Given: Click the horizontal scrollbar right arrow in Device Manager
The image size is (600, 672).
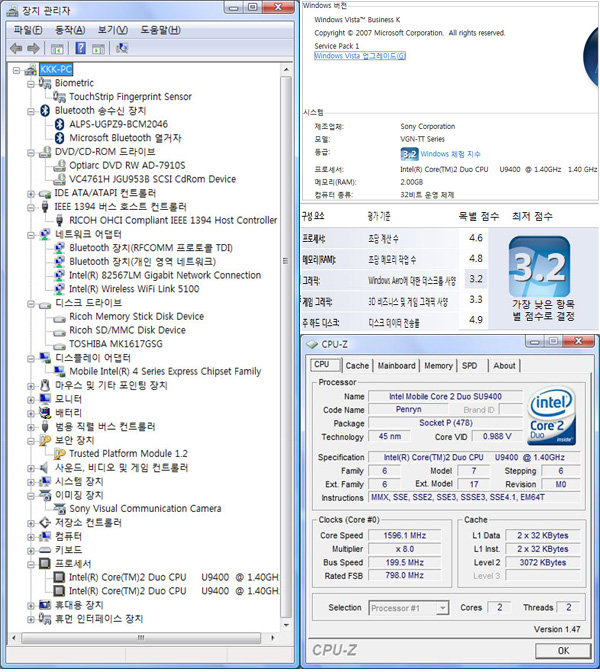Looking at the screenshot, I should point(273,638).
